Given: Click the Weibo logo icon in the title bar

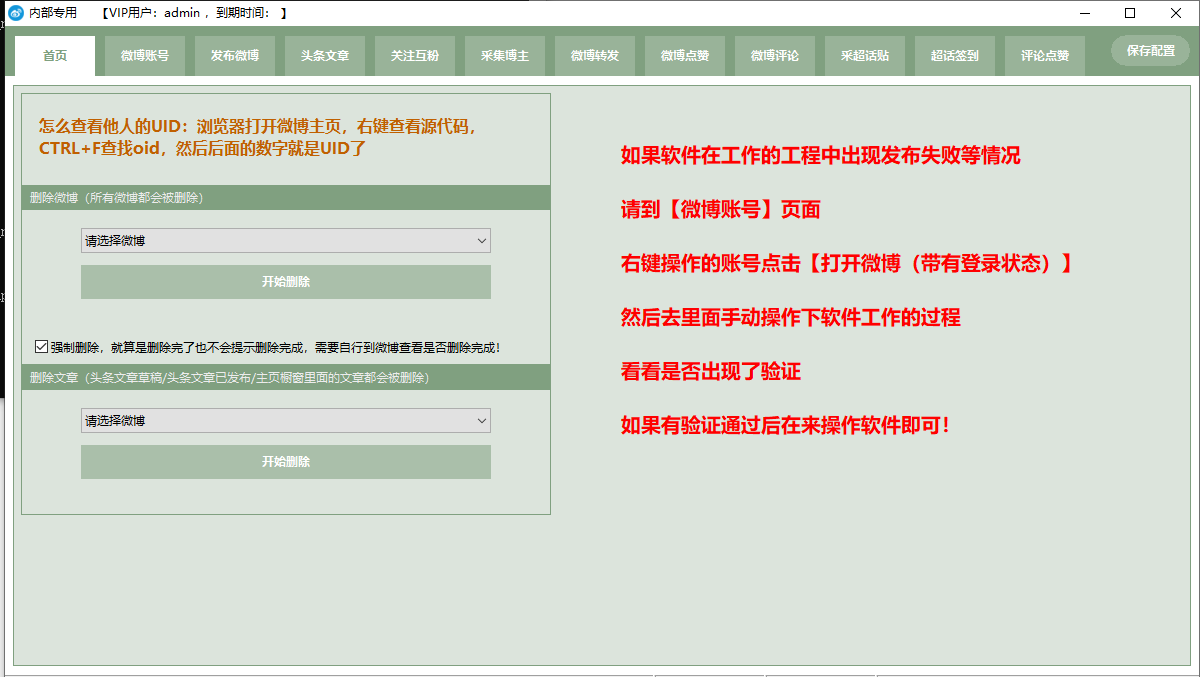Looking at the screenshot, I should [x=14, y=13].
